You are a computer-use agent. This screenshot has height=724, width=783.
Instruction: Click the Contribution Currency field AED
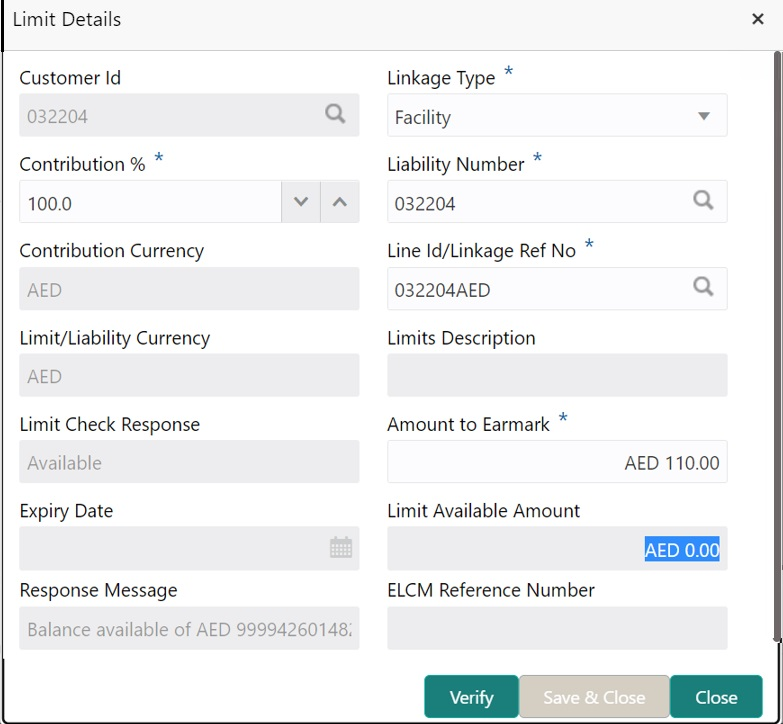tap(189, 289)
